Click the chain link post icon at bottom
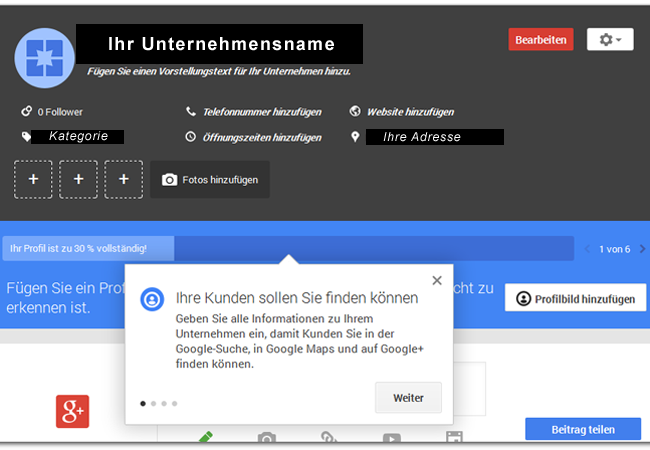Viewport: 650px width, 450px height. 328,437
